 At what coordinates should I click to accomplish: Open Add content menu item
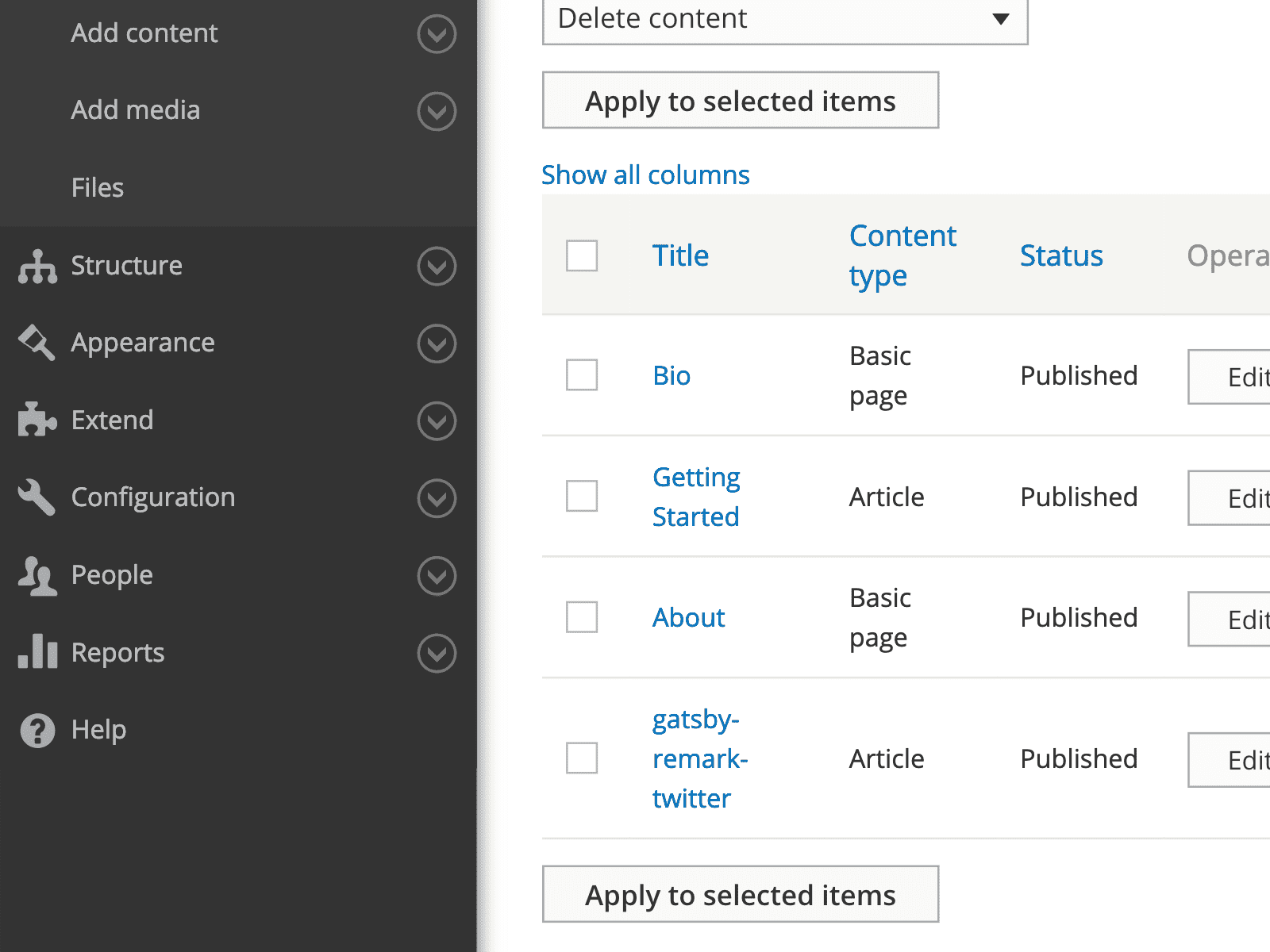[144, 33]
